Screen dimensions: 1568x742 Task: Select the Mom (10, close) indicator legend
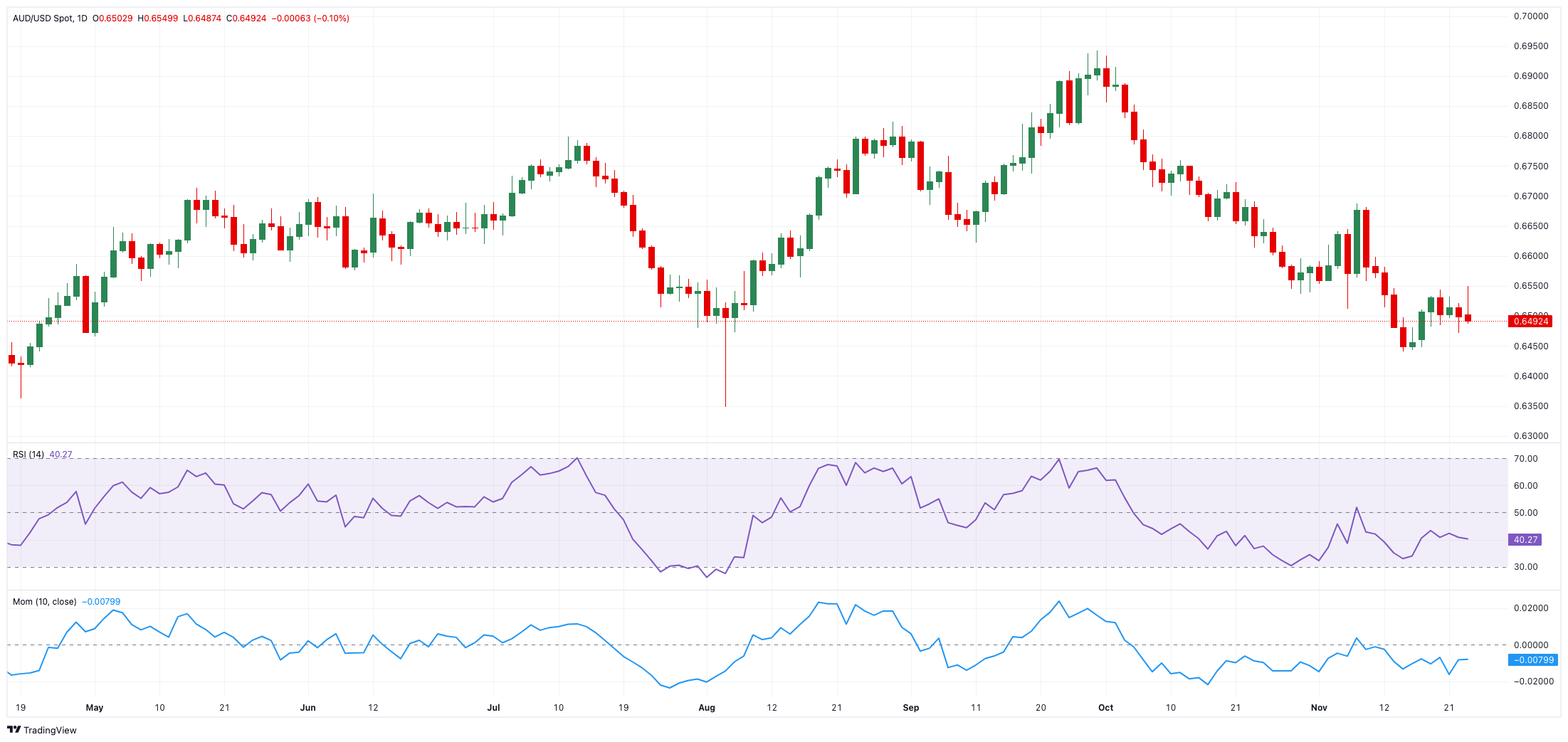pos(43,601)
